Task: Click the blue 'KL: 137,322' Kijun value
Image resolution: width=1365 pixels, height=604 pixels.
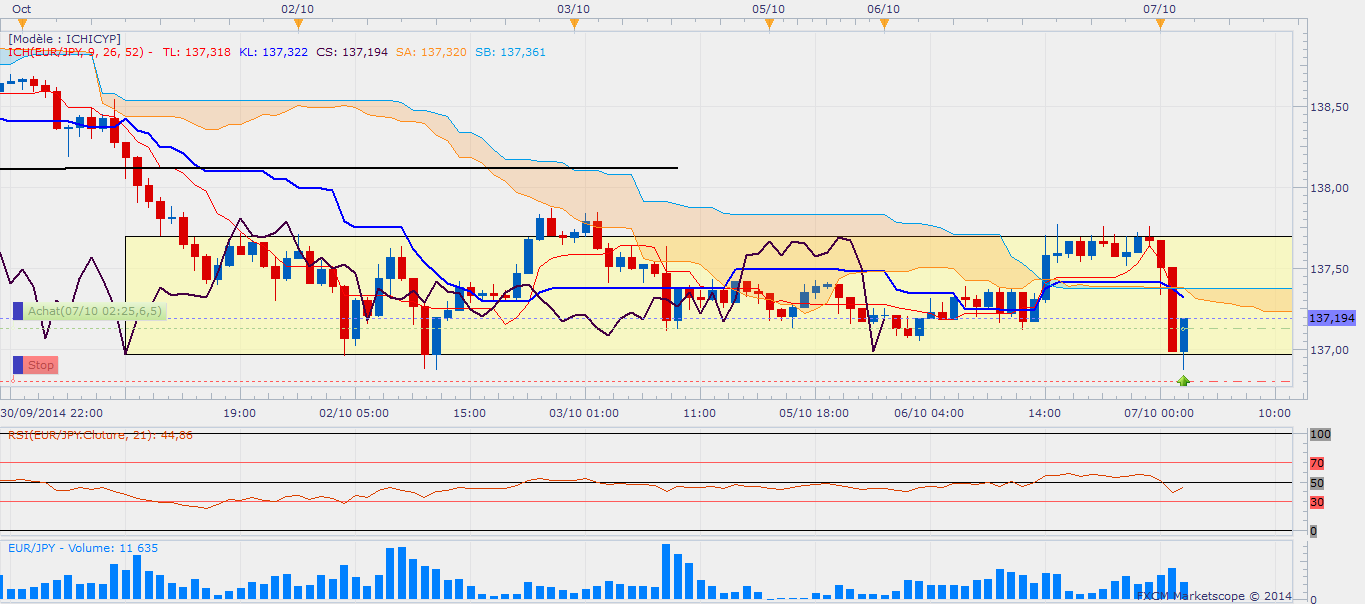Action: click(x=273, y=52)
